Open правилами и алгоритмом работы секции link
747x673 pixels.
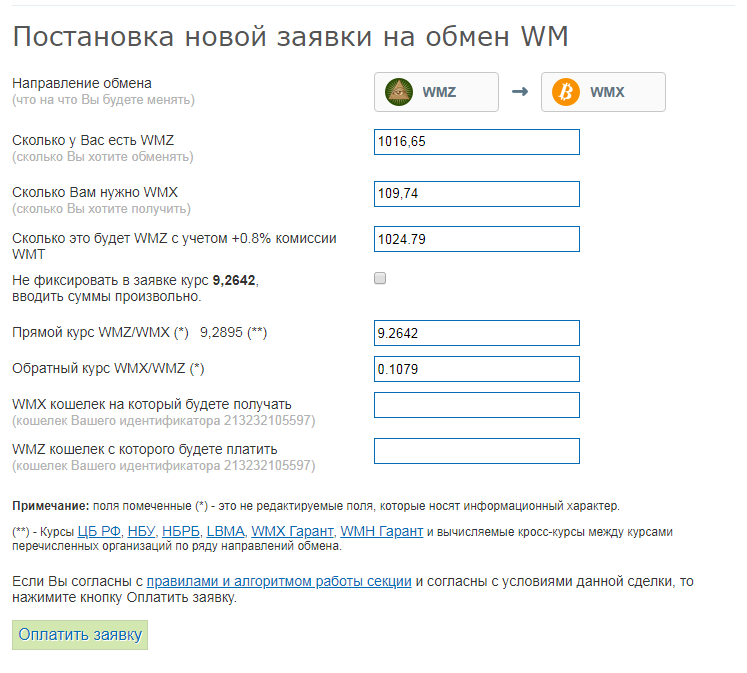279,581
